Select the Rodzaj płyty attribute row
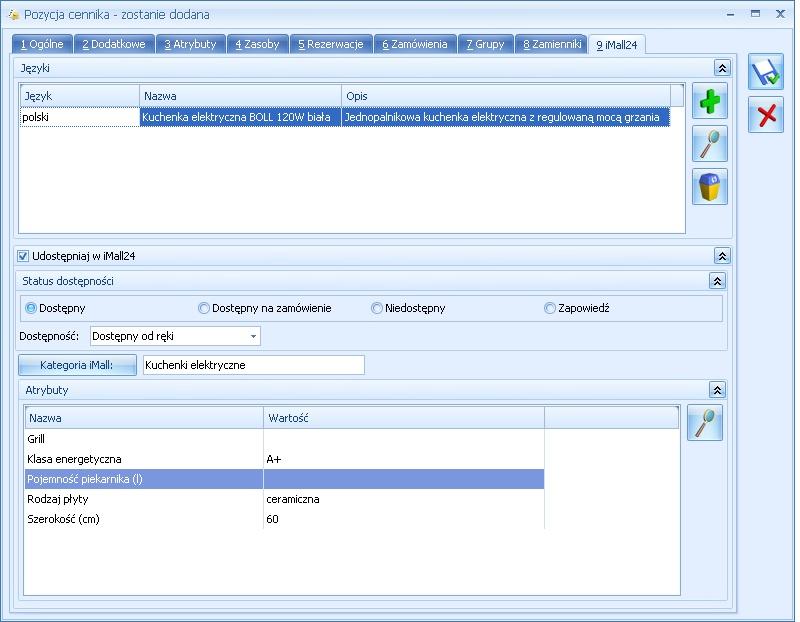800x622 pixels. [x=284, y=499]
